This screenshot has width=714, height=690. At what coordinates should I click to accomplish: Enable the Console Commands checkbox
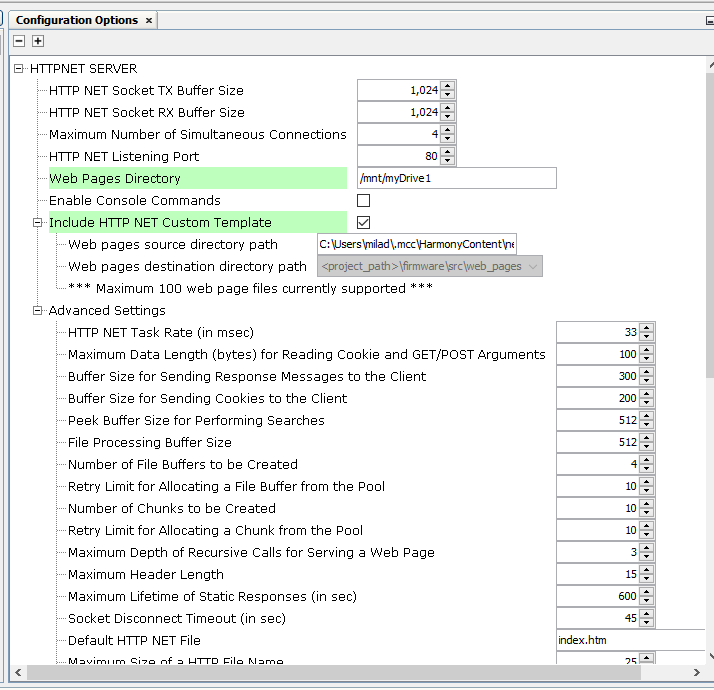364,201
